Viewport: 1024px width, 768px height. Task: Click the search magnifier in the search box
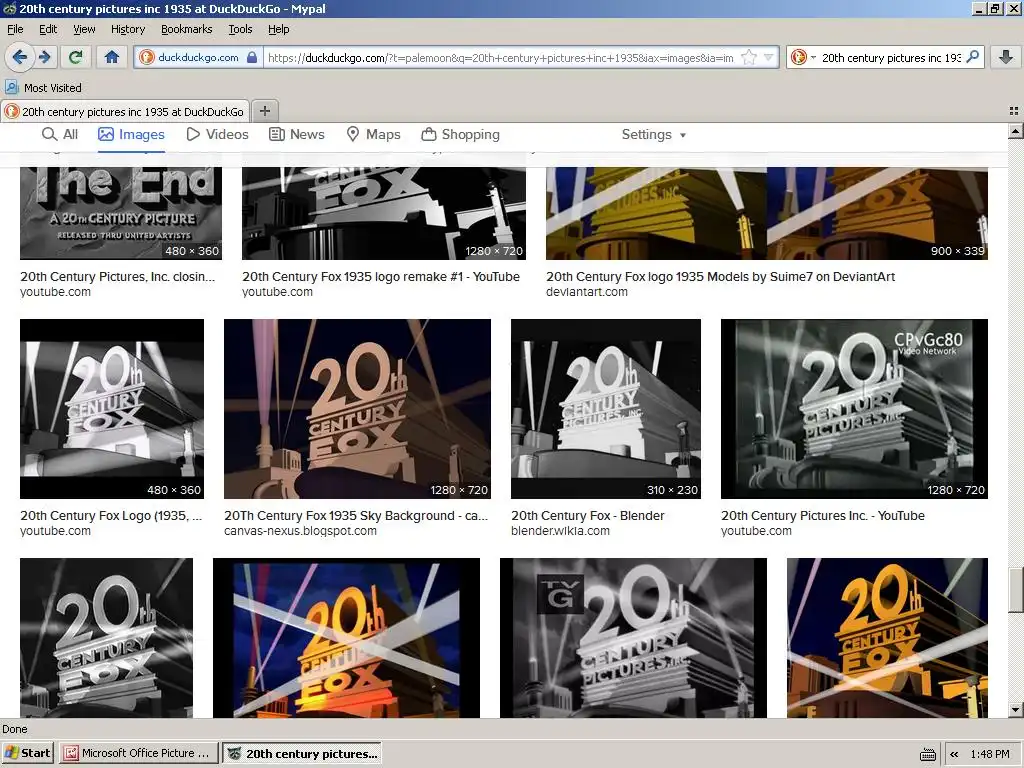[972, 57]
